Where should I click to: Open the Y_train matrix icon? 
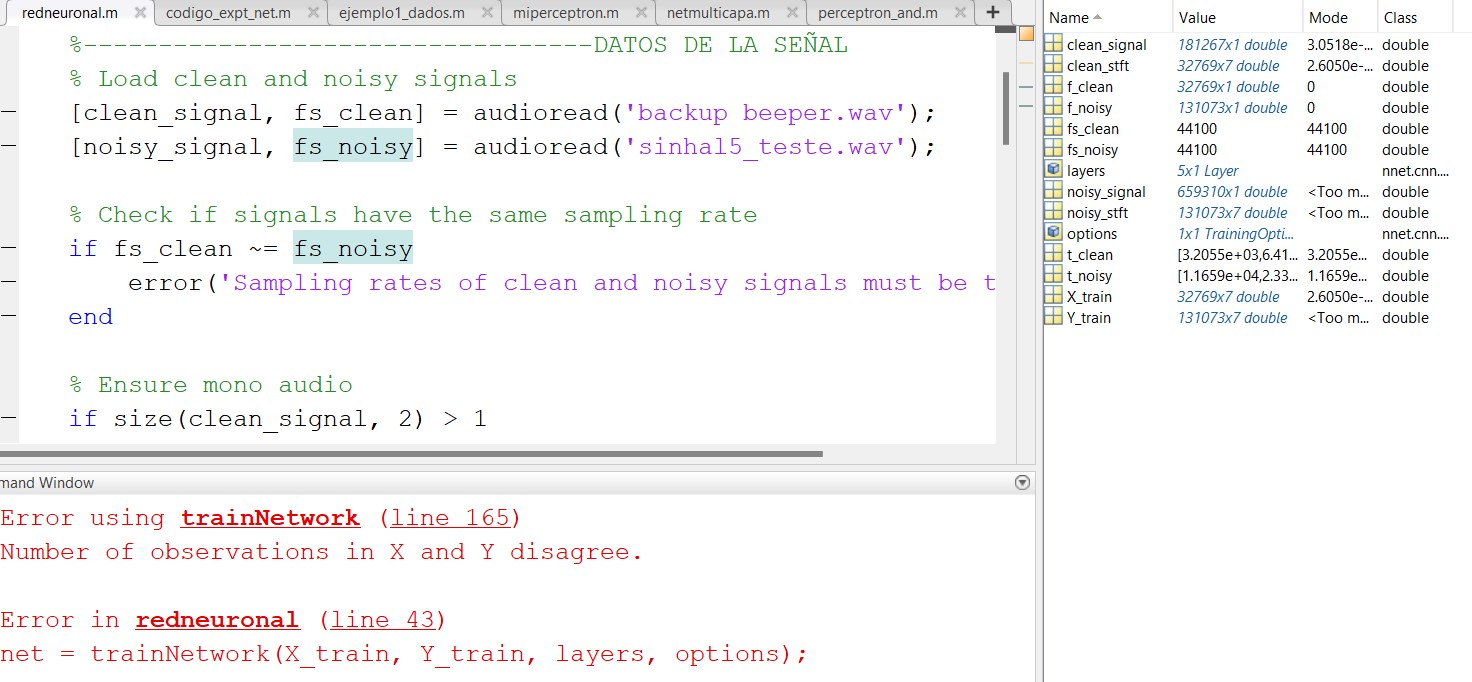[x=1055, y=317]
